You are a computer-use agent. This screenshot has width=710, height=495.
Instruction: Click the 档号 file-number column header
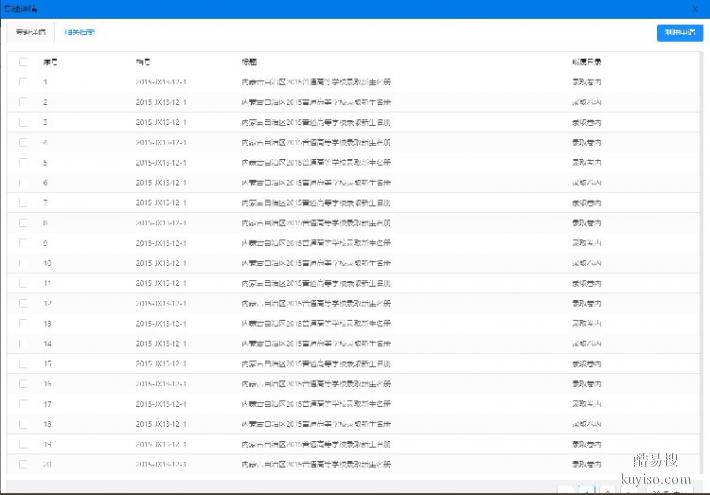(x=143, y=62)
